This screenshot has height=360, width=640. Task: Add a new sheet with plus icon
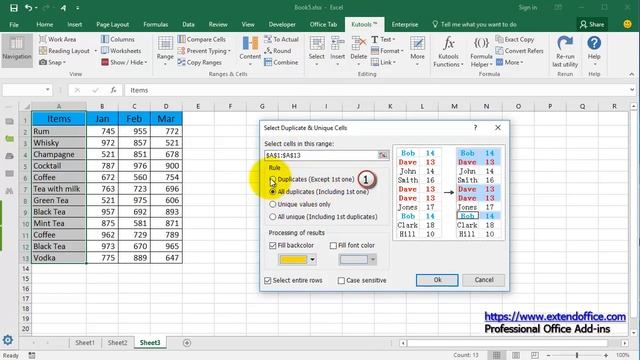coord(187,343)
